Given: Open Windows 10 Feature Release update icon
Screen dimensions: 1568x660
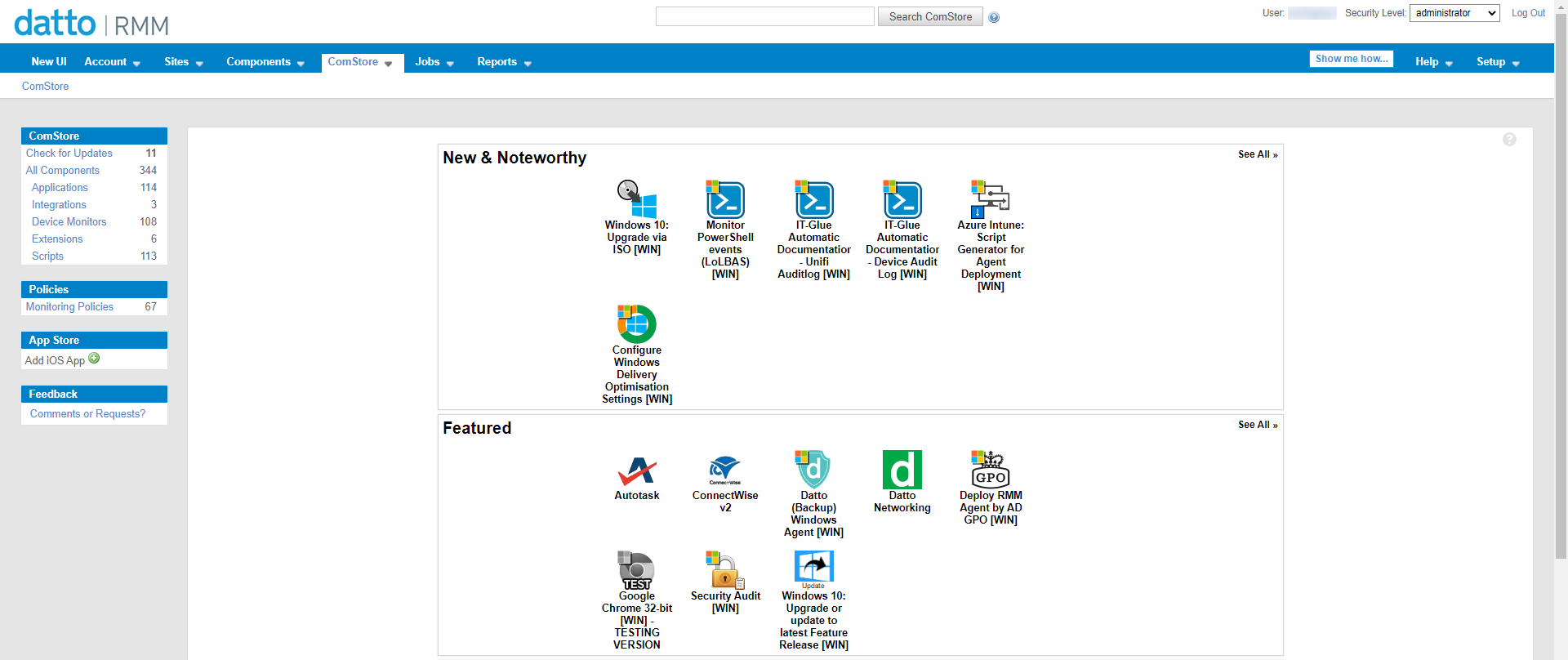Looking at the screenshot, I should click(x=813, y=570).
